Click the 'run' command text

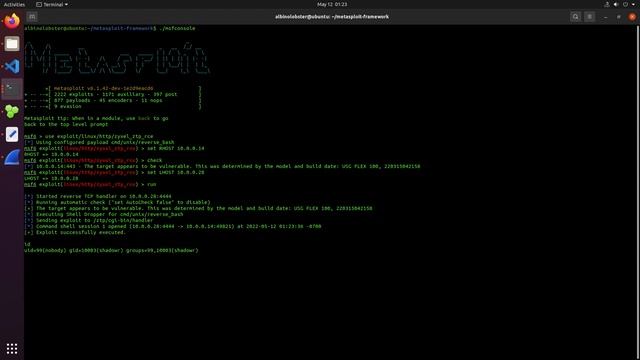pos(151,184)
